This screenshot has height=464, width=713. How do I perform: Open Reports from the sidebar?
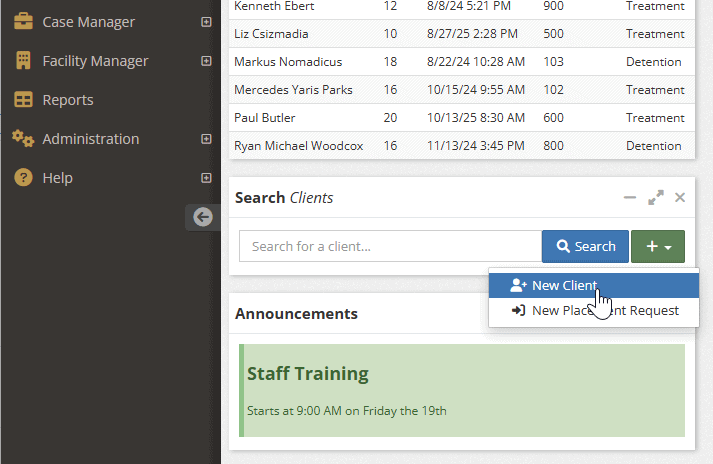[68, 100]
